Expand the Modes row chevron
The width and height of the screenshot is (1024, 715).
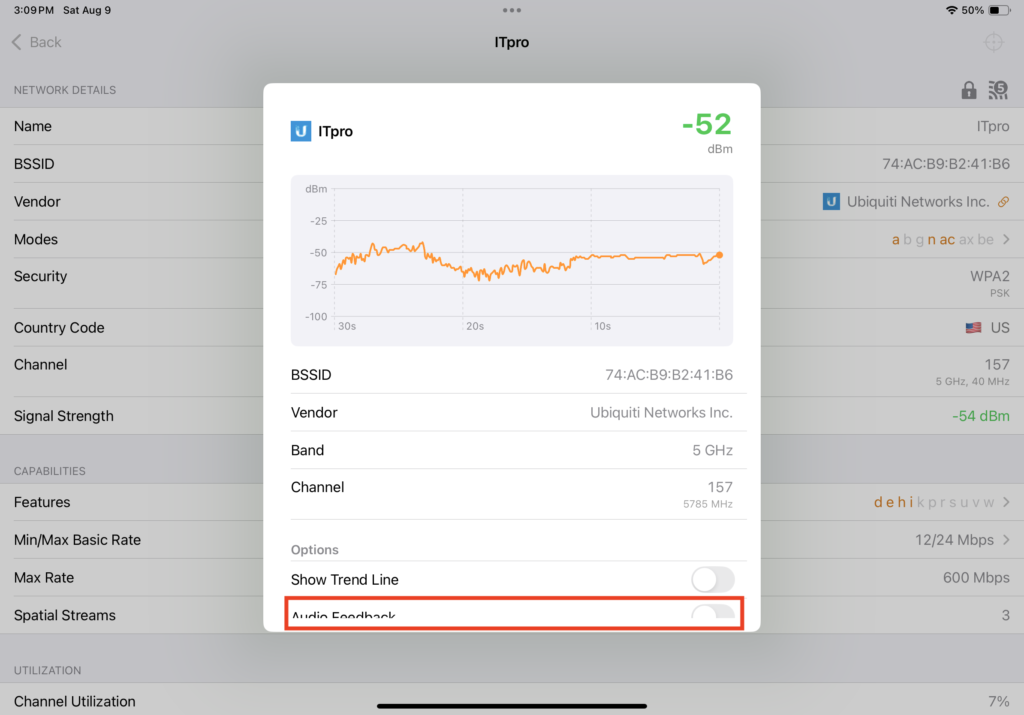(x=1006, y=240)
